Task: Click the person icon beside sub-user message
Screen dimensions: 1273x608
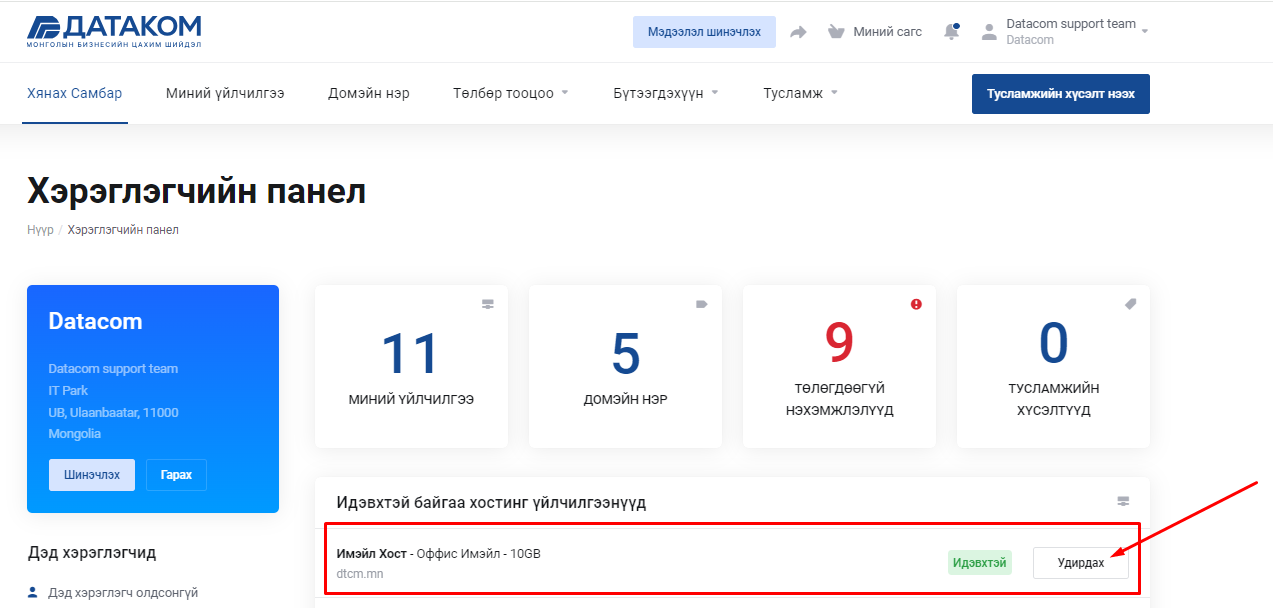Action: (34, 592)
